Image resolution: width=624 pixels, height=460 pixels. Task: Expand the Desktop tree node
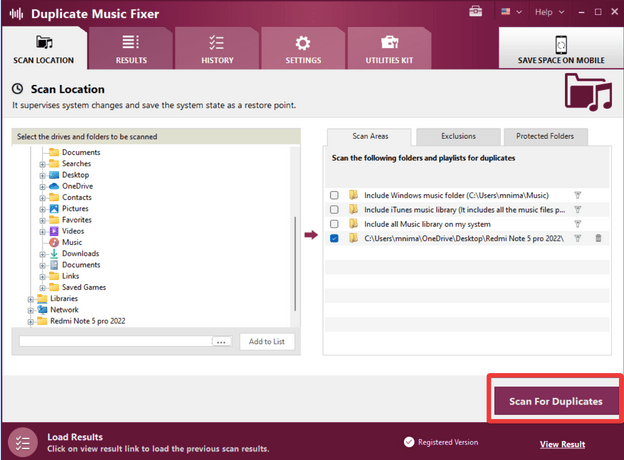[x=42, y=175]
